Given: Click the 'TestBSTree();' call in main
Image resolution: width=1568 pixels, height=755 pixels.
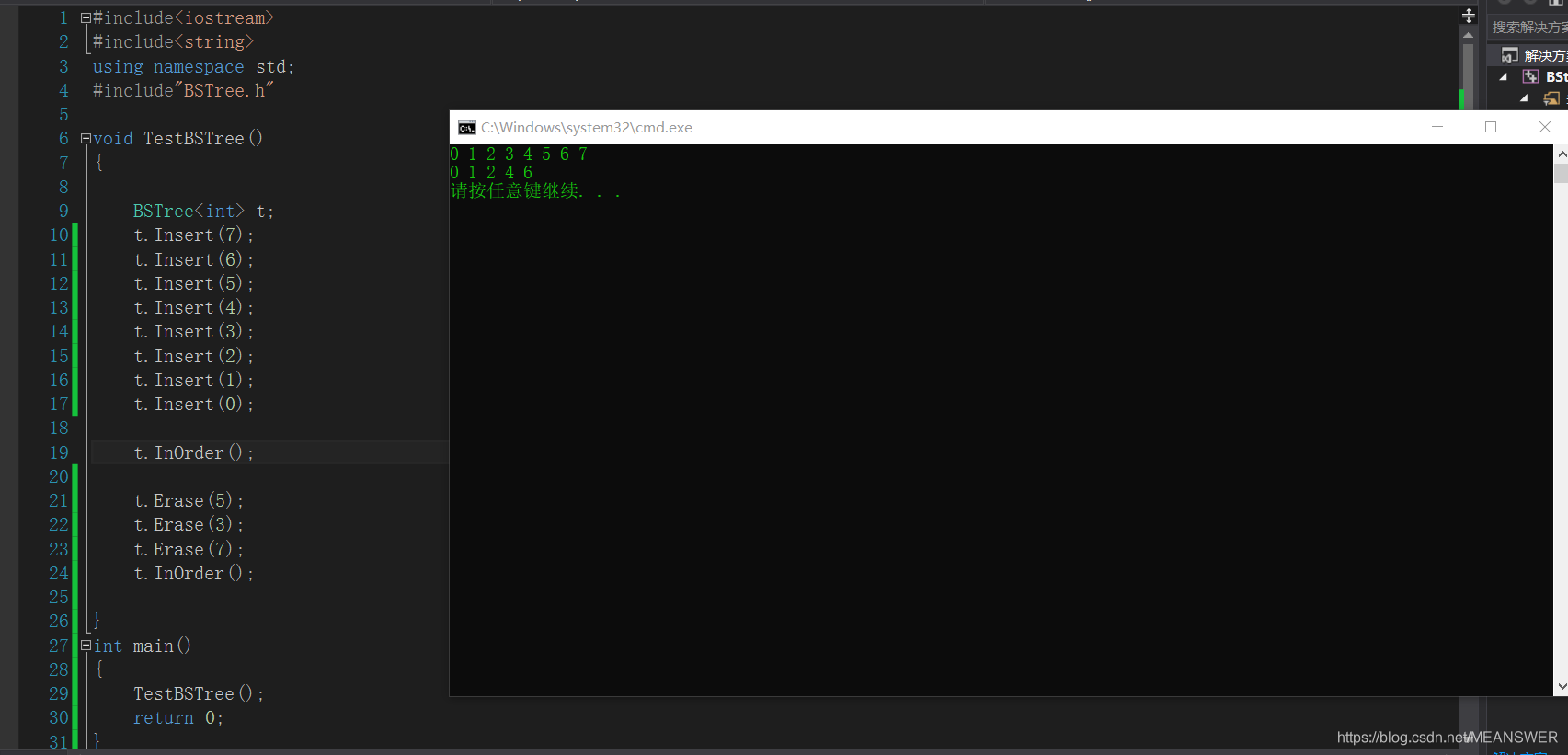Looking at the screenshot, I should click(198, 694).
